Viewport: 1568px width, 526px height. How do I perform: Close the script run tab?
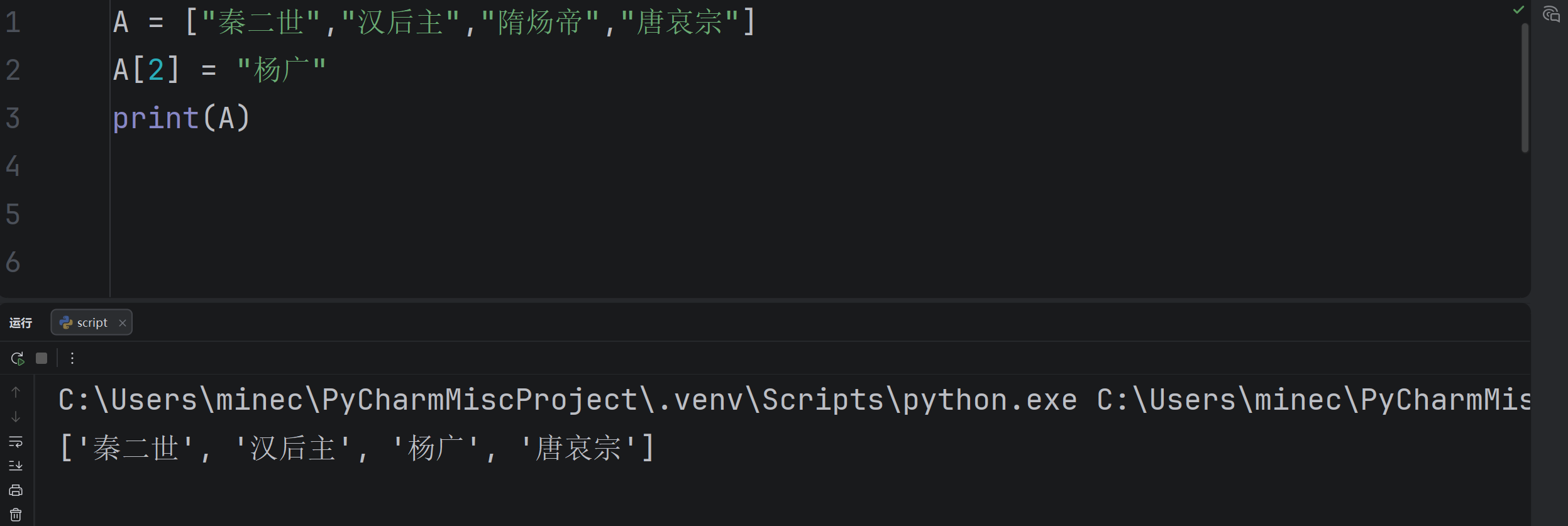point(123,323)
